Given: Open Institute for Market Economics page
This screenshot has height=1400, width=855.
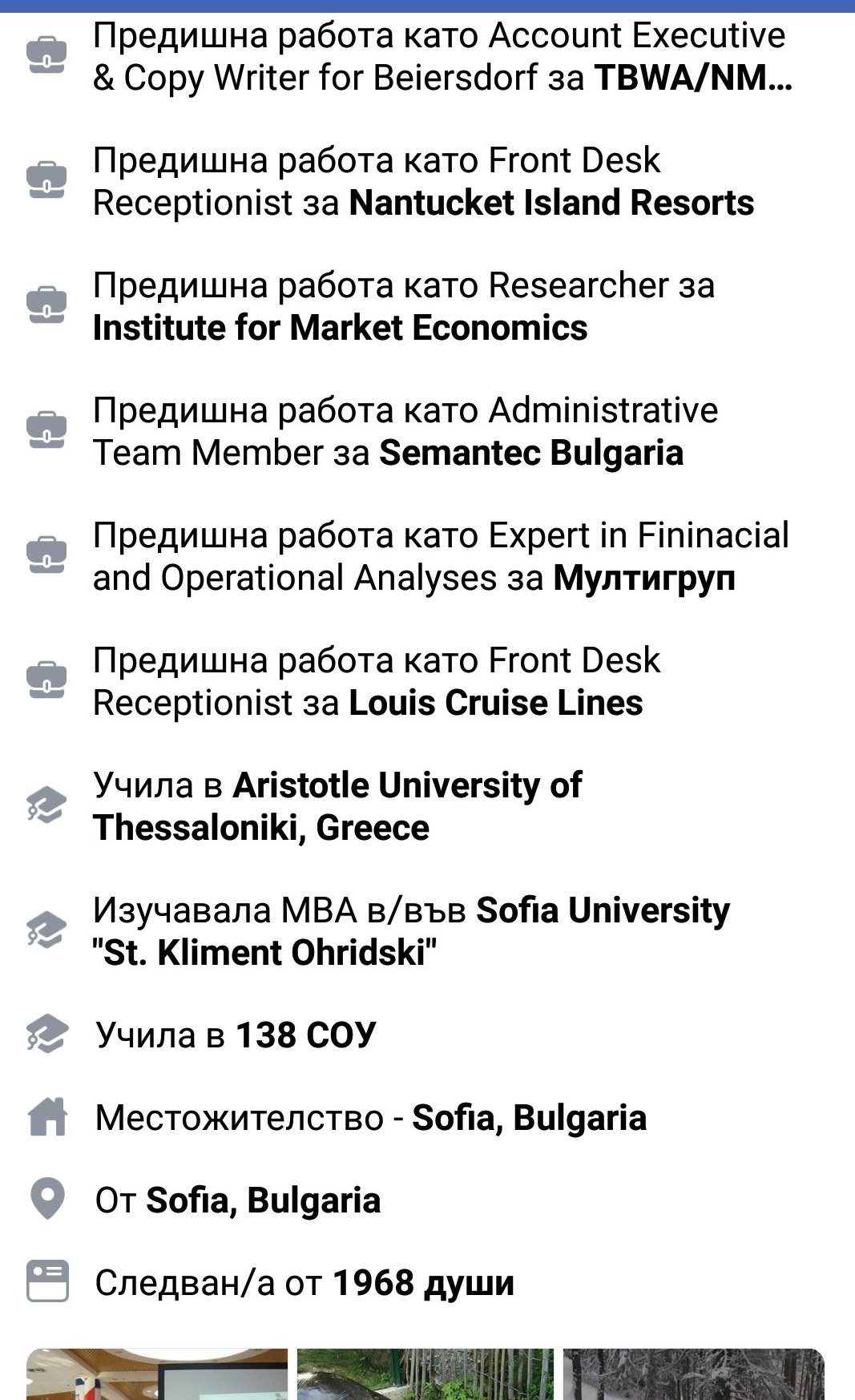Looking at the screenshot, I should (x=340, y=329).
